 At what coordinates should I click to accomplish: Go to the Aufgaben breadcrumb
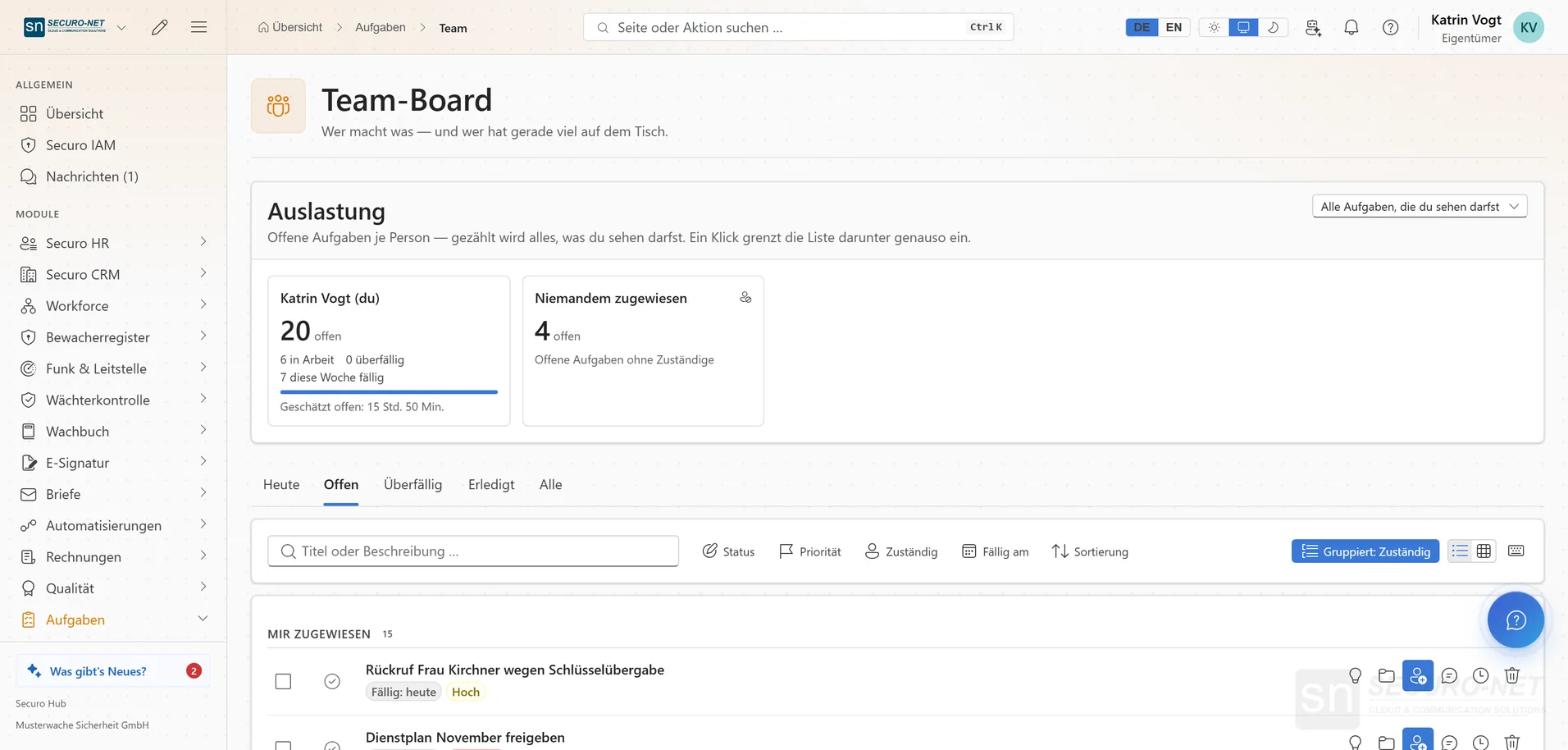[x=381, y=27]
